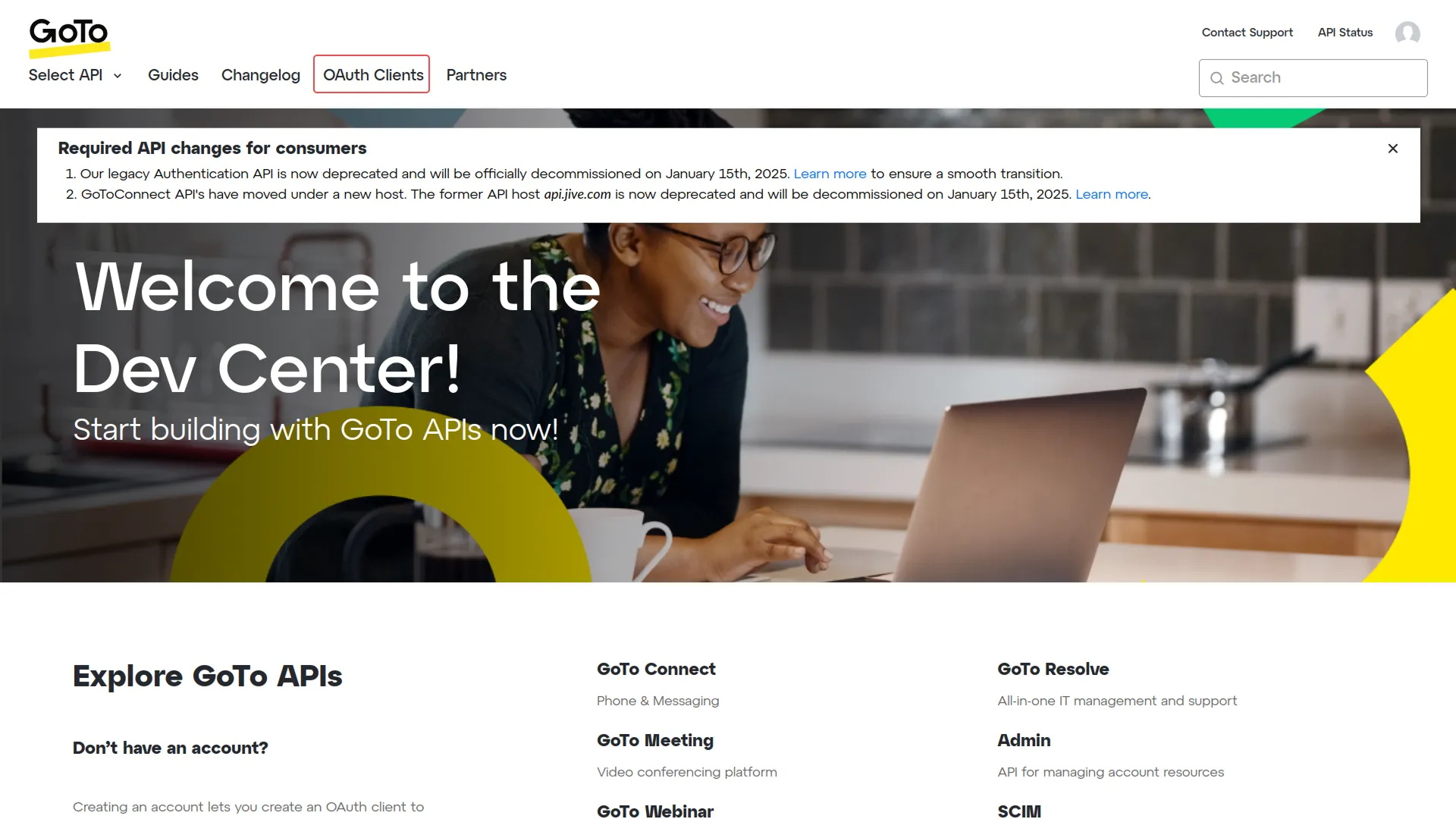Navigate to Partners

click(x=476, y=75)
